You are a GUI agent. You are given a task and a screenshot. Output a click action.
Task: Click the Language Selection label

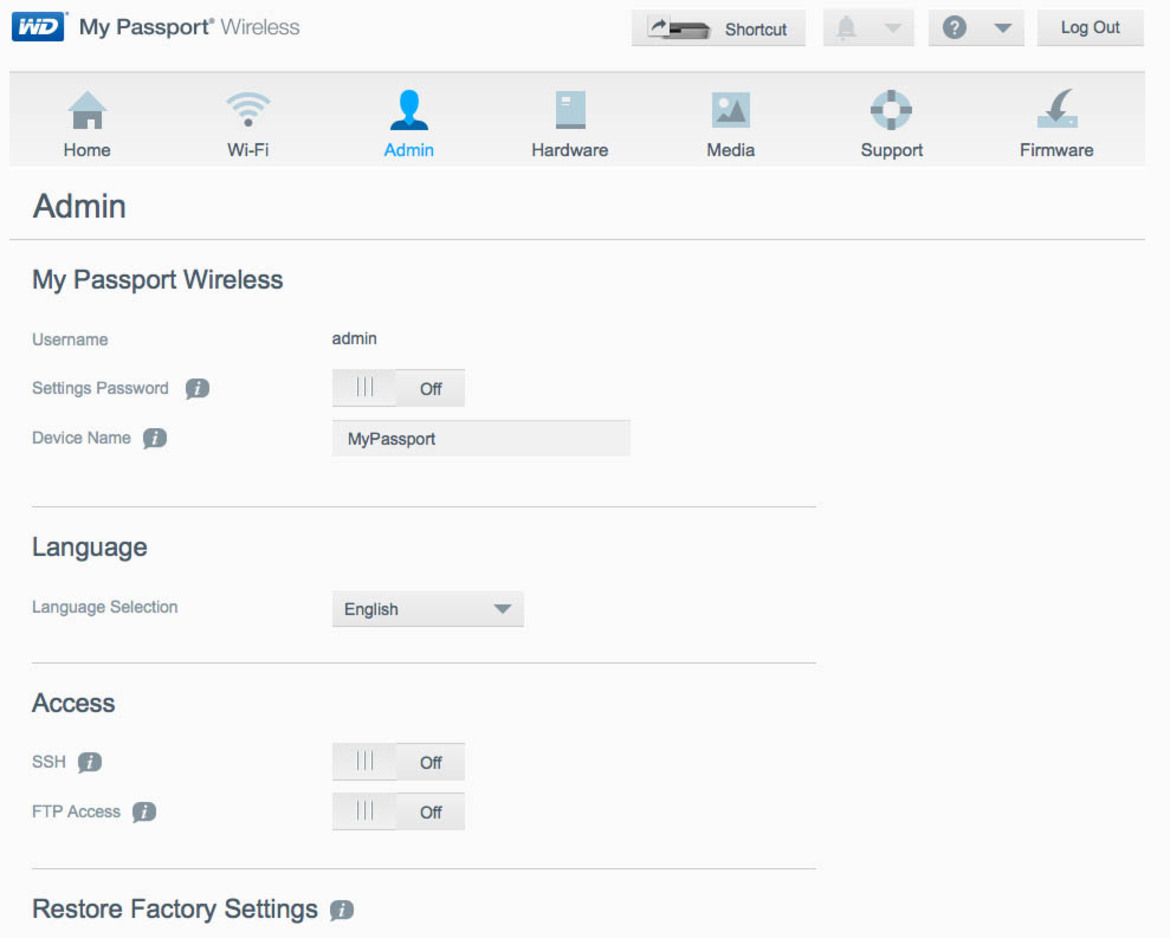105,607
